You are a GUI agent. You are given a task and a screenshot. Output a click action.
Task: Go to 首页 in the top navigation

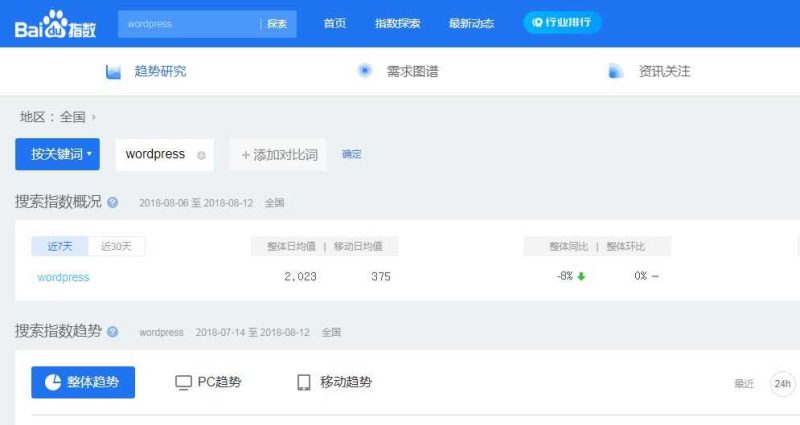click(x=335, y=24)
